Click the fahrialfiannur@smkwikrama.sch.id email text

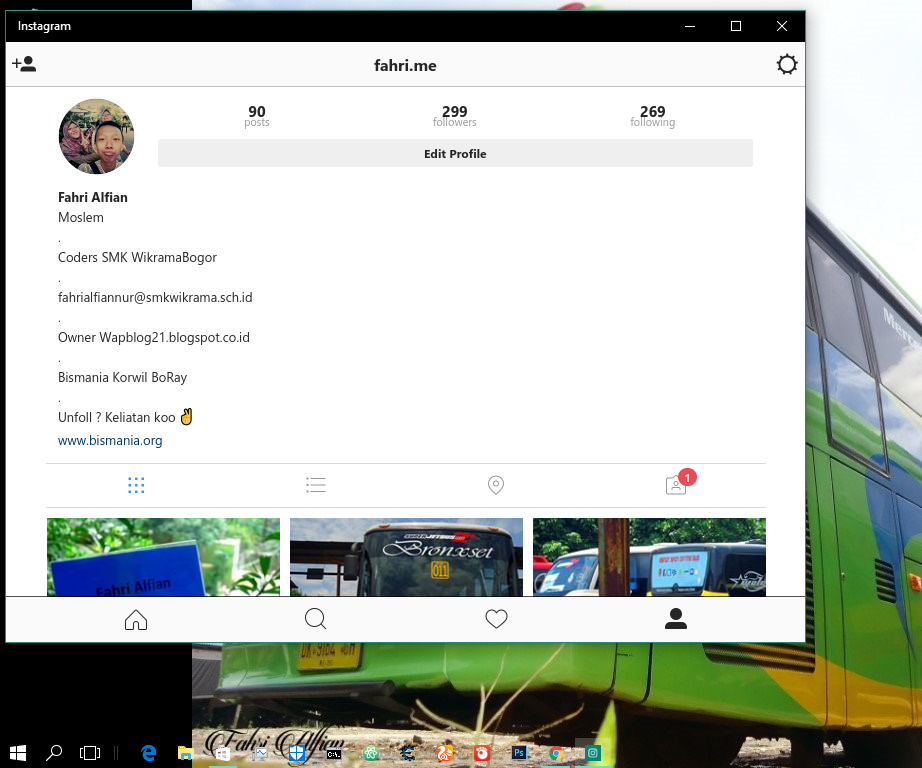click(x=155, y=298)
